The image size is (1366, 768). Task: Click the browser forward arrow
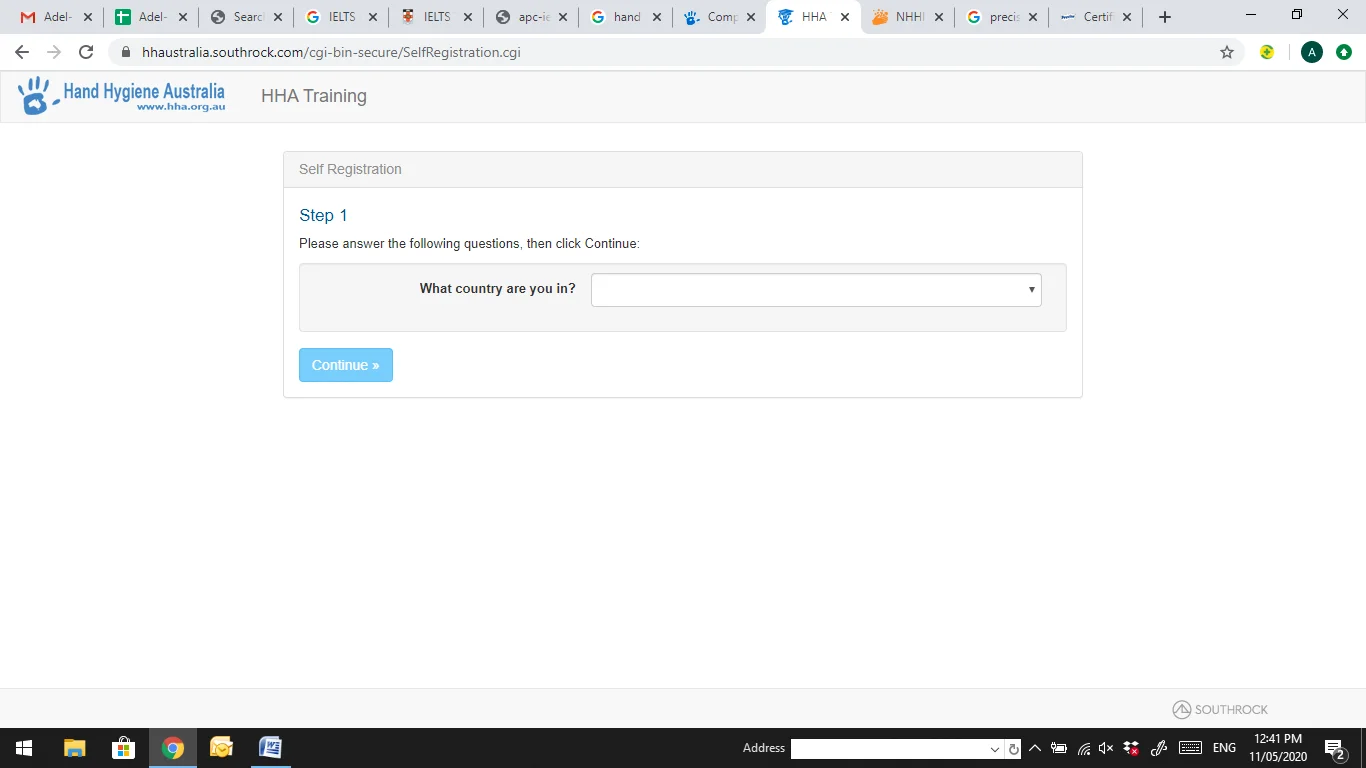(x=54, y=52)
